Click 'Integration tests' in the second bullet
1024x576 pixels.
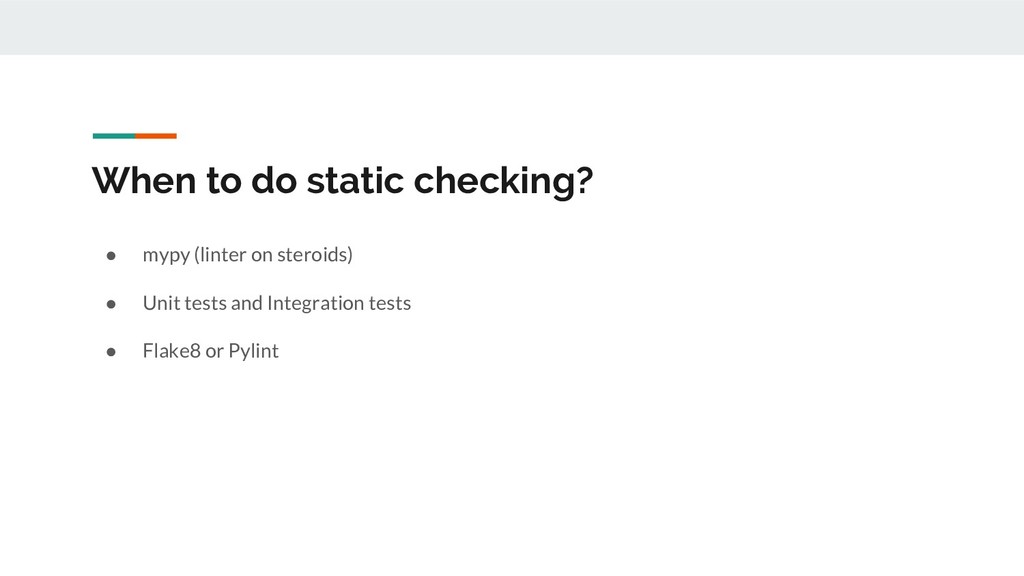pos(338,303)
